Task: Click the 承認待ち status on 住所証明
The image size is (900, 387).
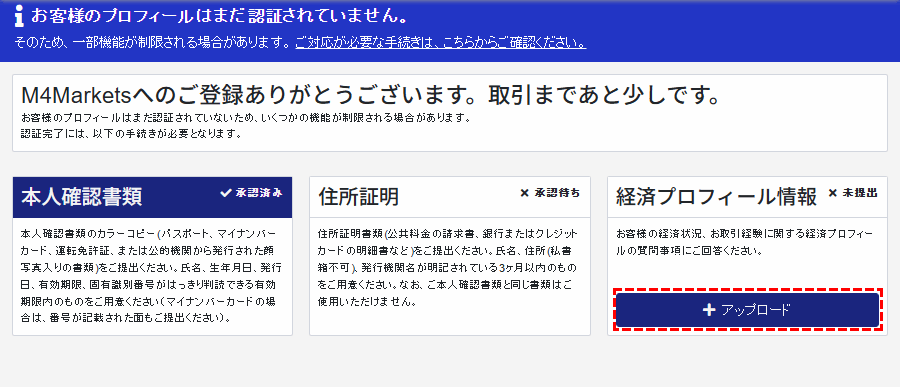Action: (x=550, y=193)
